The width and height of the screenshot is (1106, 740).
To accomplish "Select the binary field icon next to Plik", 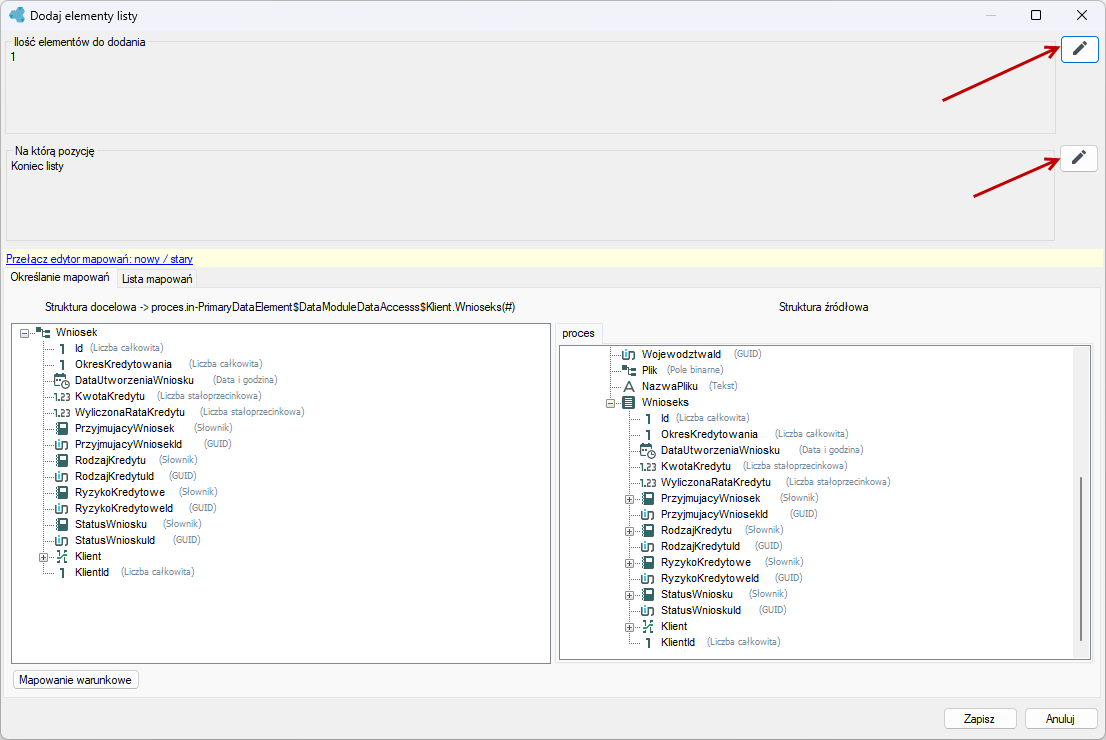I will pos(628,370).
